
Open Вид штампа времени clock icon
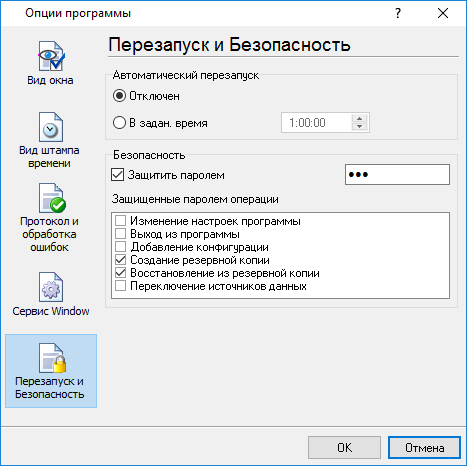coord(51,127)
